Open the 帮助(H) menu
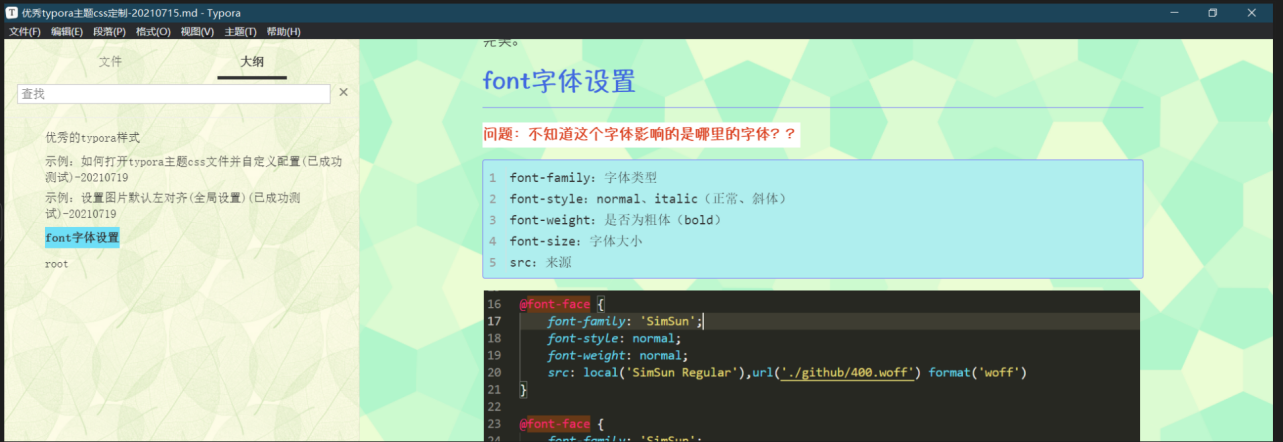1283x442 pixels. [x=283, y=32]
